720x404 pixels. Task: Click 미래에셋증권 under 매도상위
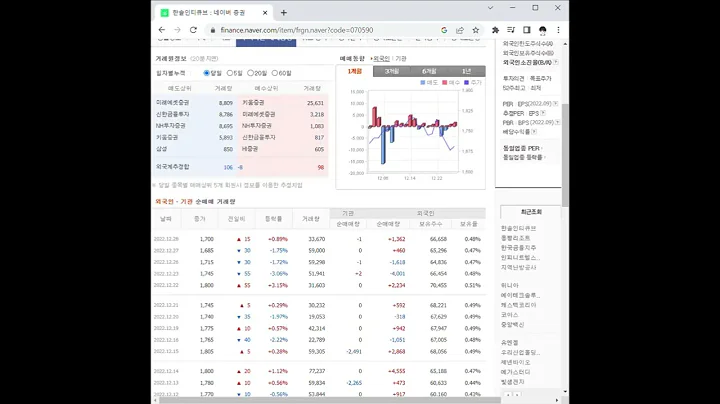point(172,103)
